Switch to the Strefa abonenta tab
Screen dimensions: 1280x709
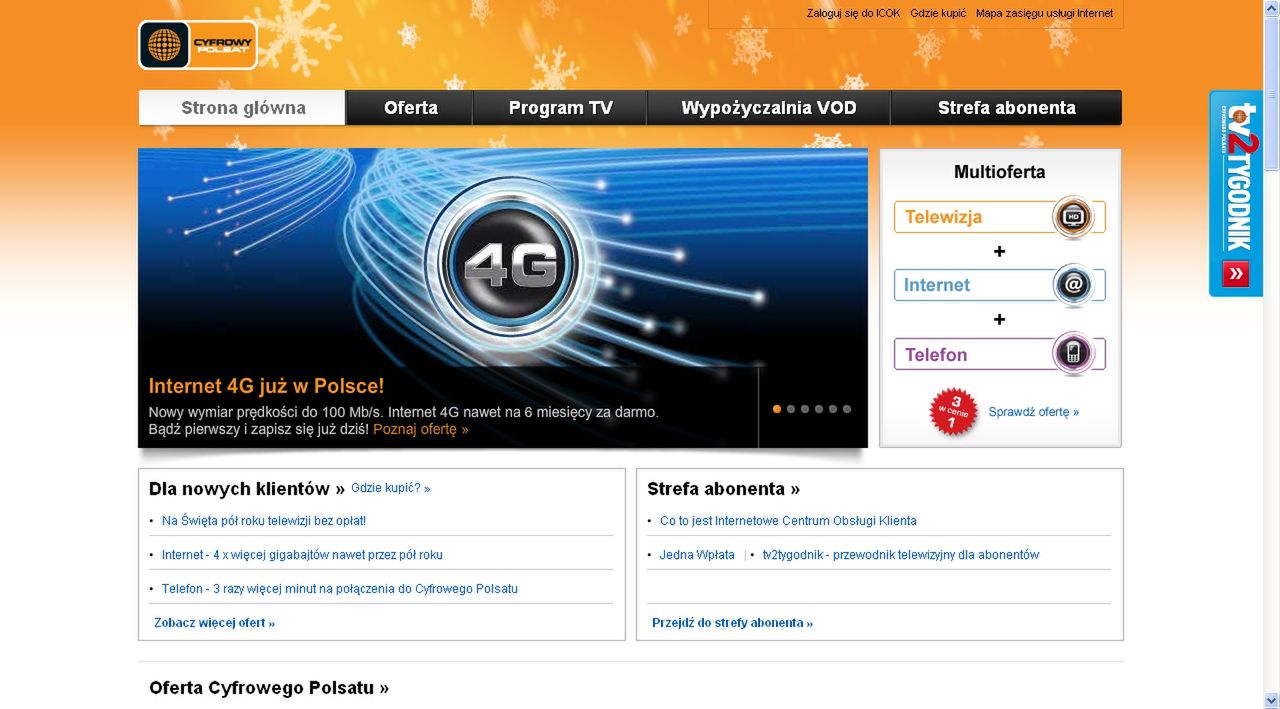[x=1006, y=108]
